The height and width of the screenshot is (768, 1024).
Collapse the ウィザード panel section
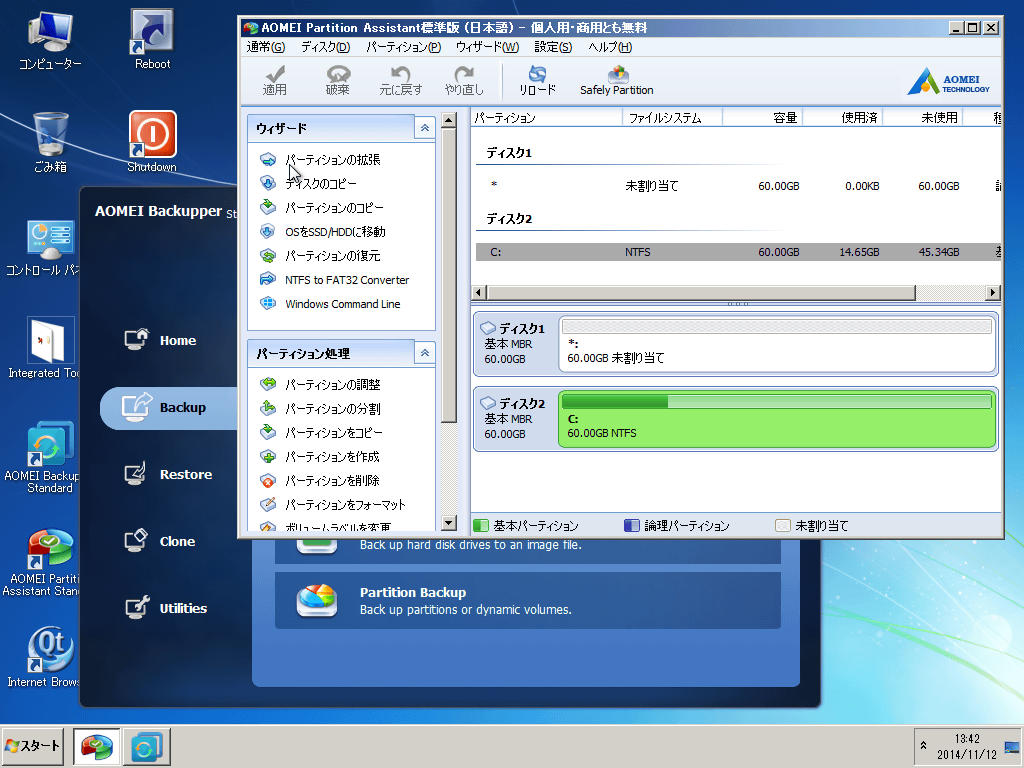click(x=424, y=128)
